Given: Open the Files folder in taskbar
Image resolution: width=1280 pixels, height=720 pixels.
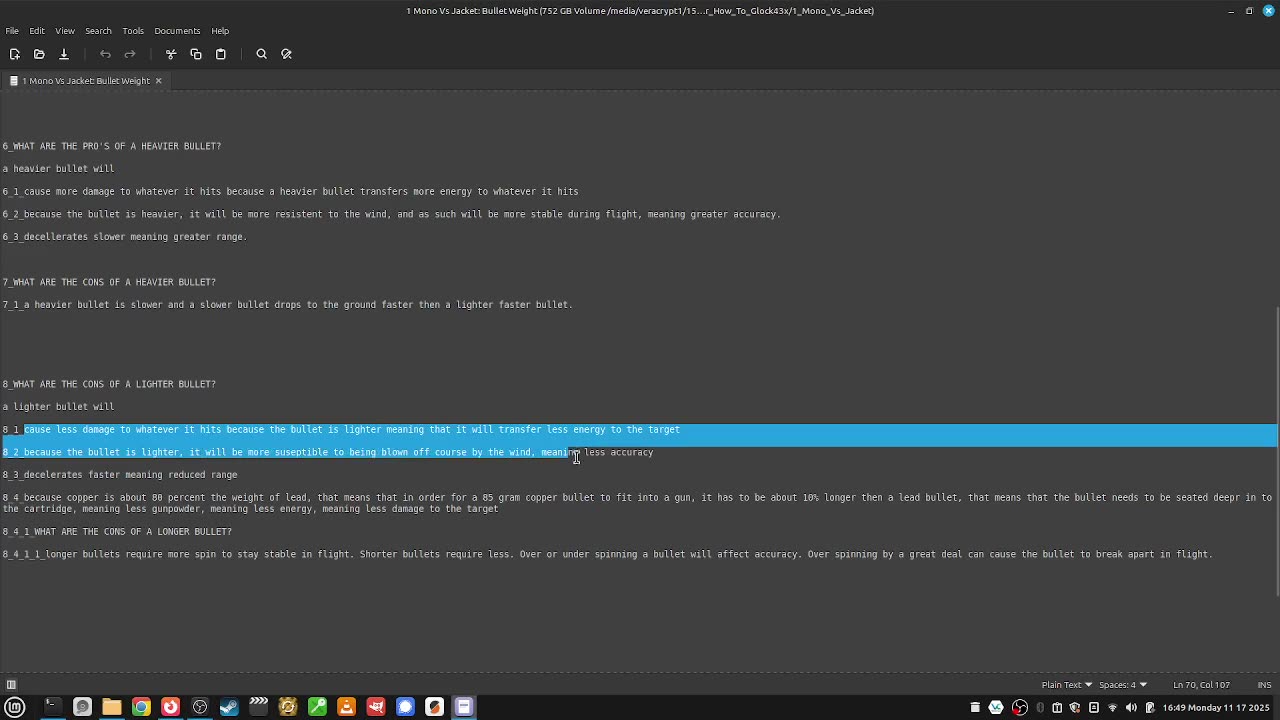Looking at the screenshot, I should pos(112,707).
